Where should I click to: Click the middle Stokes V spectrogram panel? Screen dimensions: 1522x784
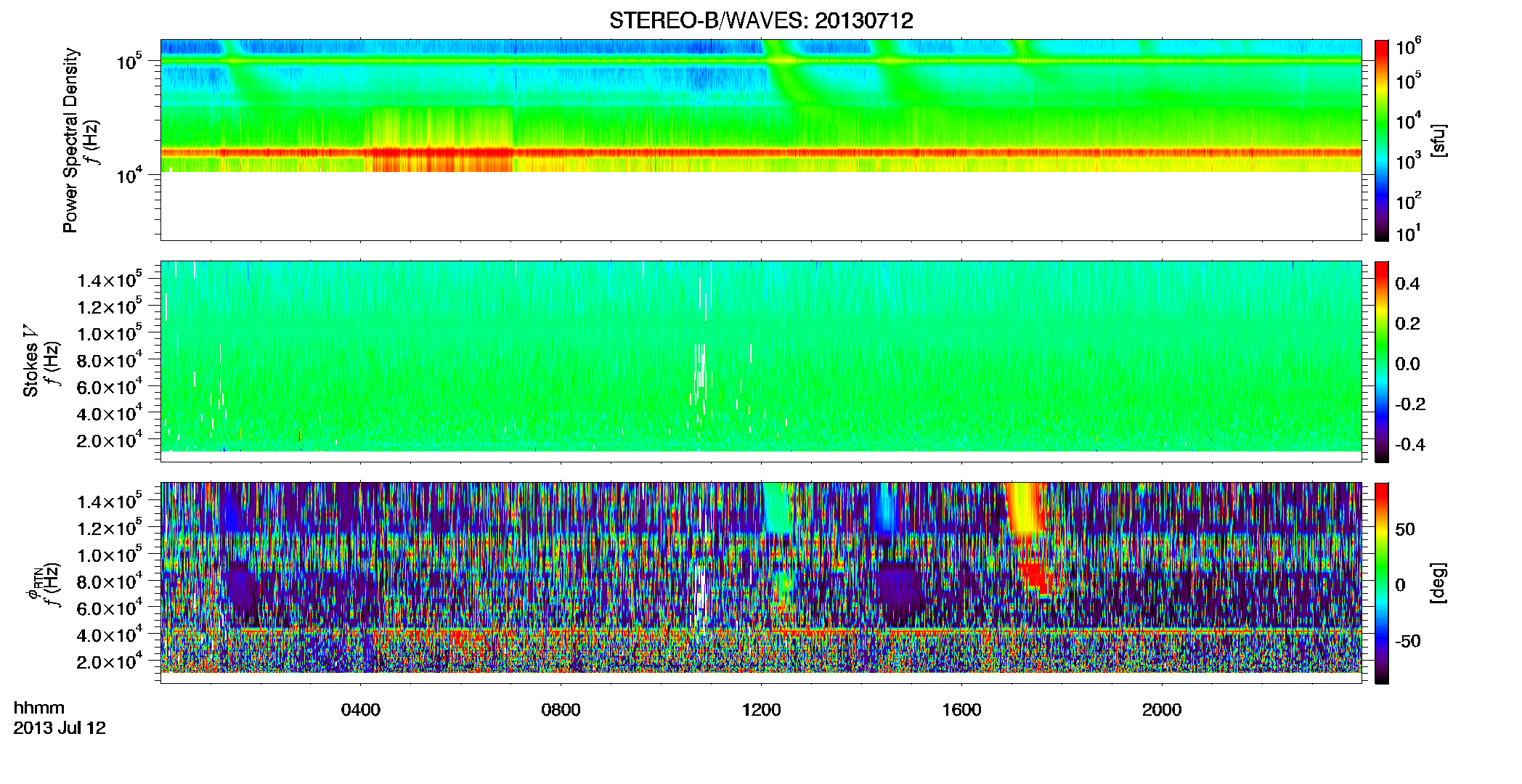(x=761, y=362)
